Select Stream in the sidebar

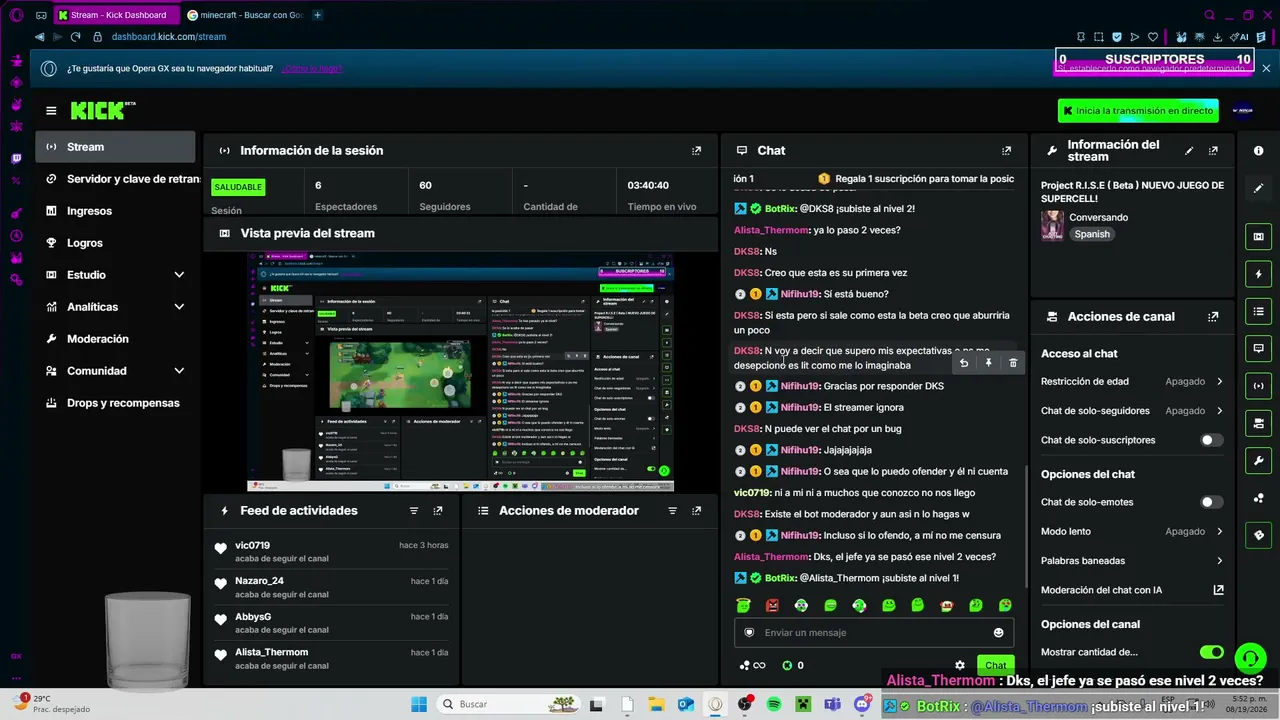(x=115, y=147)
